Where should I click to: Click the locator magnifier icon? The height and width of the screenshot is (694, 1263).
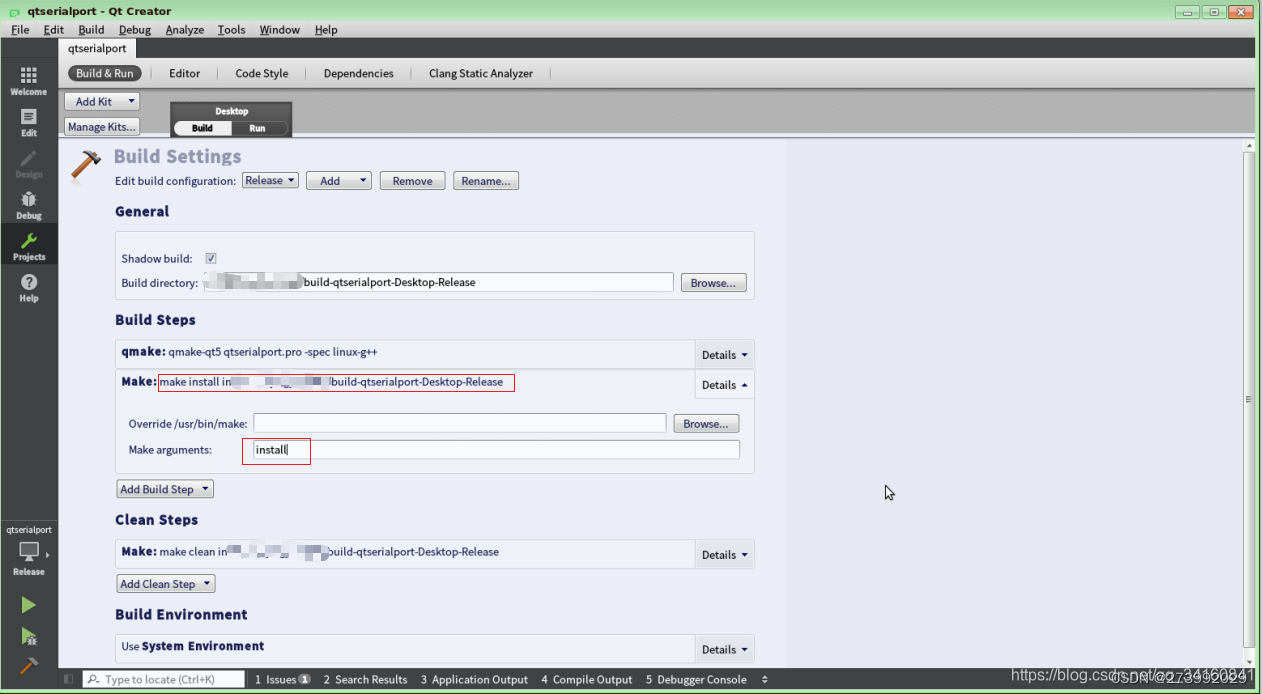pyautogui.click(x=94, y=679)
